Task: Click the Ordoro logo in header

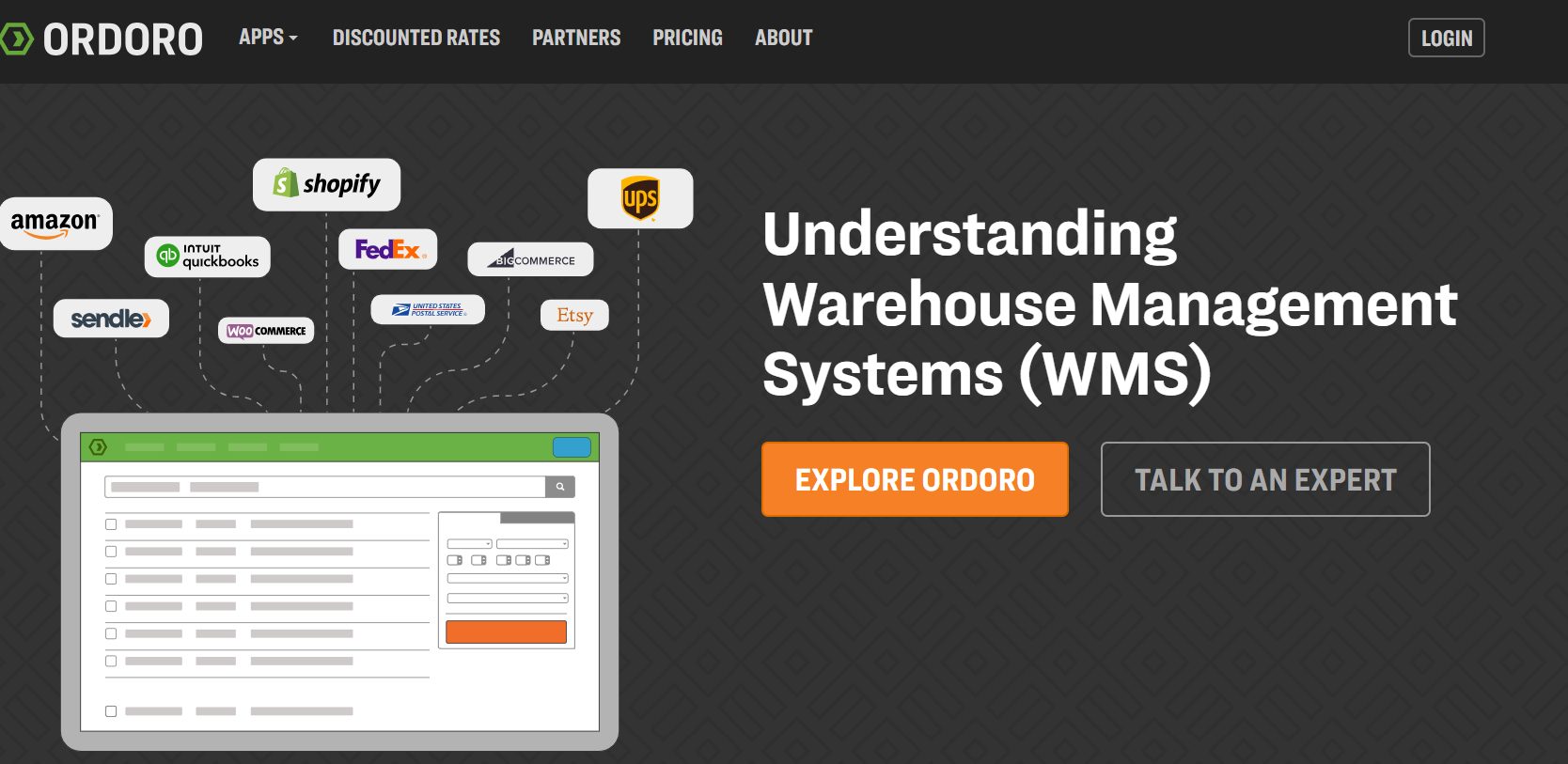Action: pos(102,39)
